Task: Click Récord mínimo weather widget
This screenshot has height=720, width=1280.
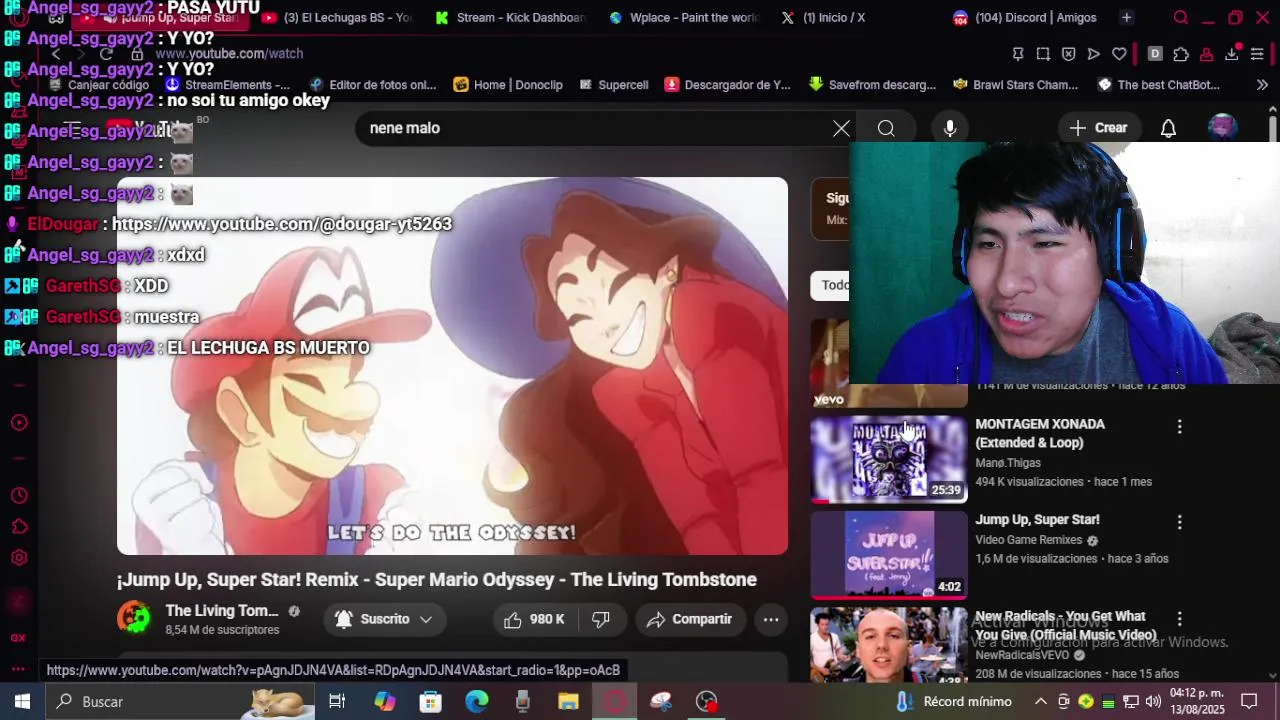Action: pyautogui.click(x=955, y=702)
